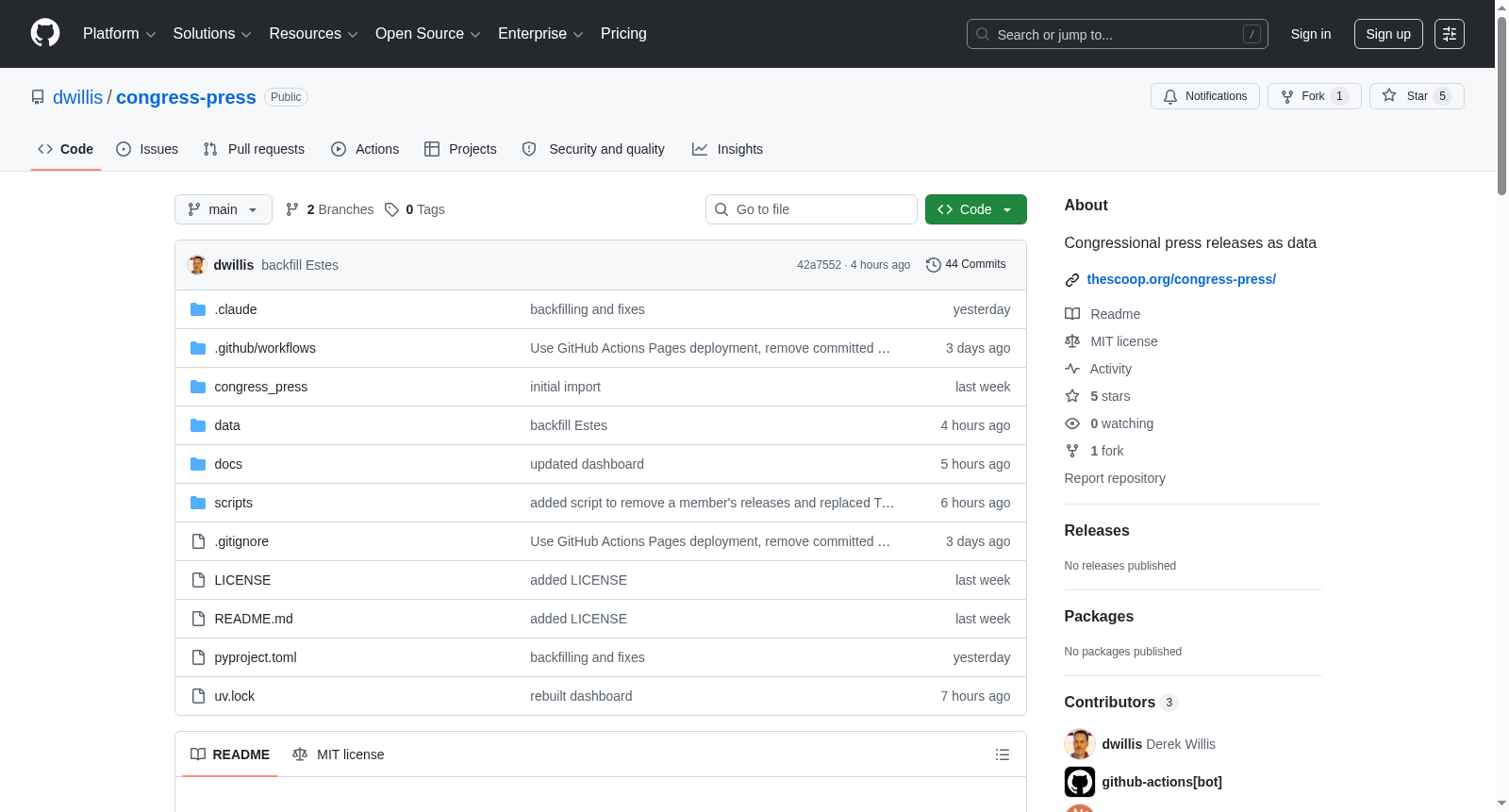The image size is (1509, 812).
Task: Switch to the Issues tab
Action: tap(147, 149)
